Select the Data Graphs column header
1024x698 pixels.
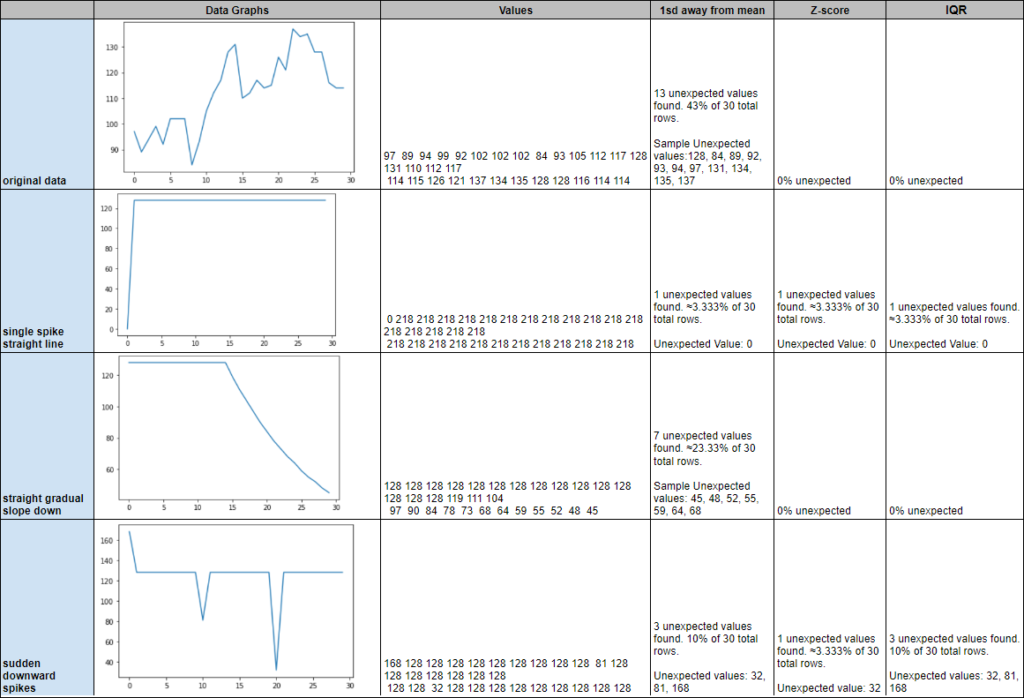coord(237,10)
